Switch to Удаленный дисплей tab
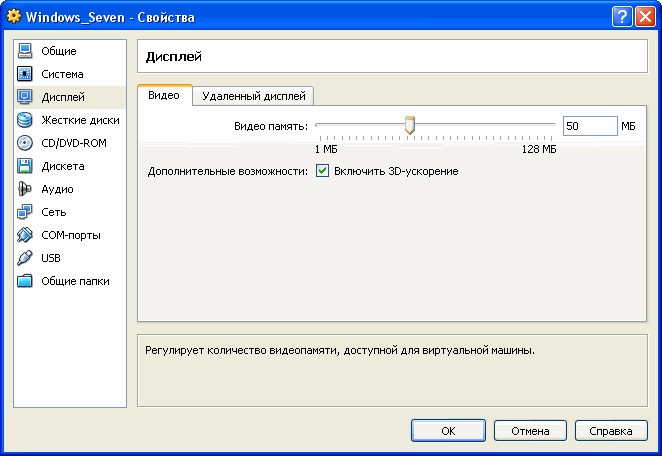The width and height of the screenshot is (662, 456). tap(253, 97)
